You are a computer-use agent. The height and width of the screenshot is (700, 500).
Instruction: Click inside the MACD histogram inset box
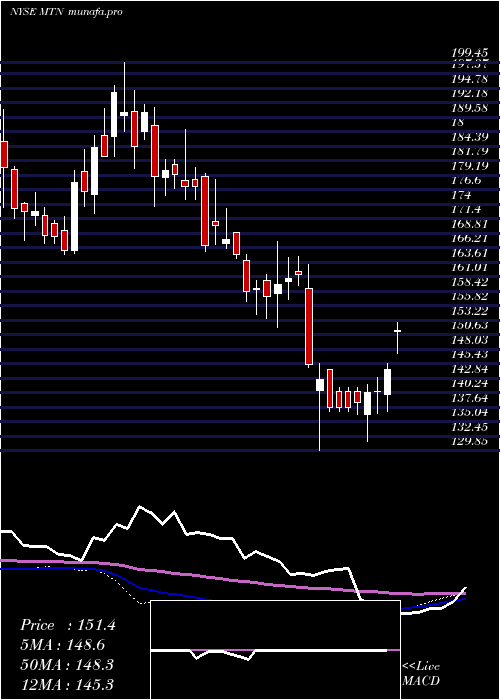pyautogui.click(x=275, y=650)
